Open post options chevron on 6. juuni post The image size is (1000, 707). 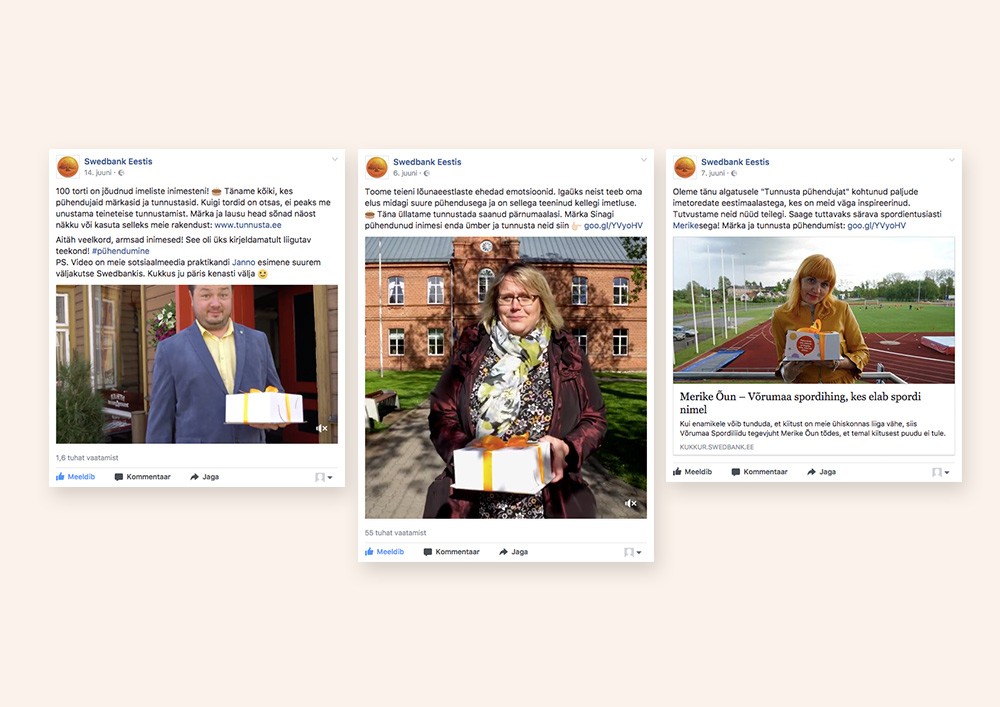point(643,160)
